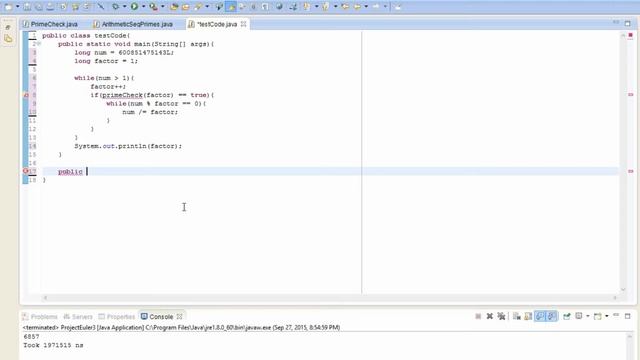Click the Open Type toolbar icon
This screenshot has width=640, height=360.
point(220,7)
